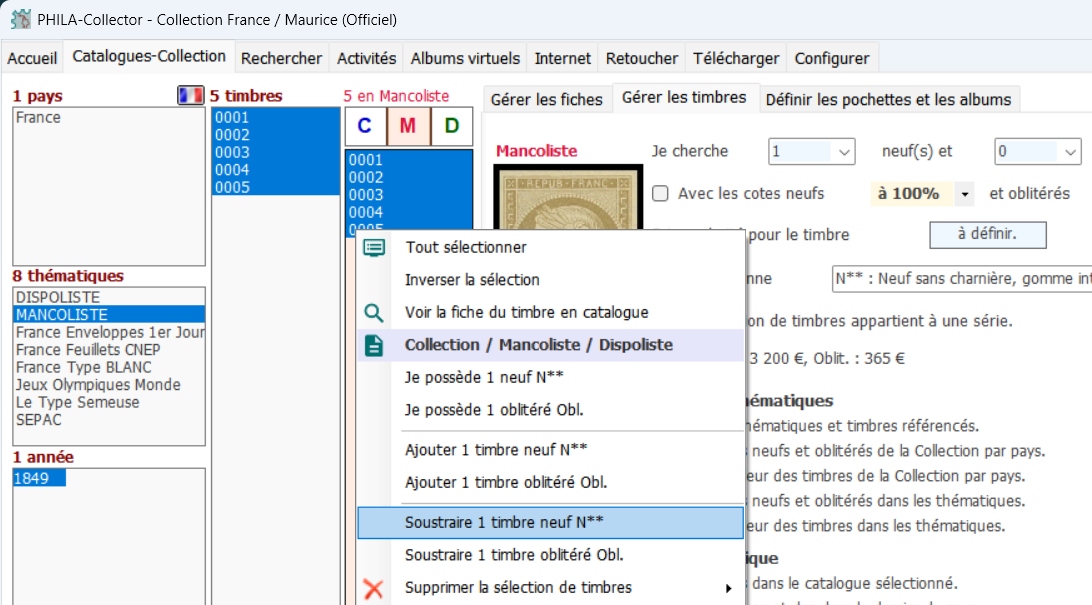Image resolution: width=1092 pixels, height=605 pixels.
Task: Select stamp 0003 in the timbres list
Action: point(276,152)
